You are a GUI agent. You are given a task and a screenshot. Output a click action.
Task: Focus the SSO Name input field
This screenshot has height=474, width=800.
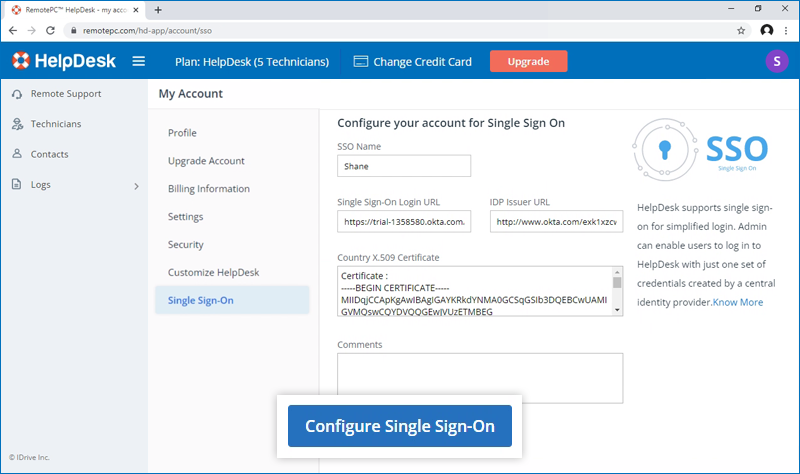click(x=404, y=167)
